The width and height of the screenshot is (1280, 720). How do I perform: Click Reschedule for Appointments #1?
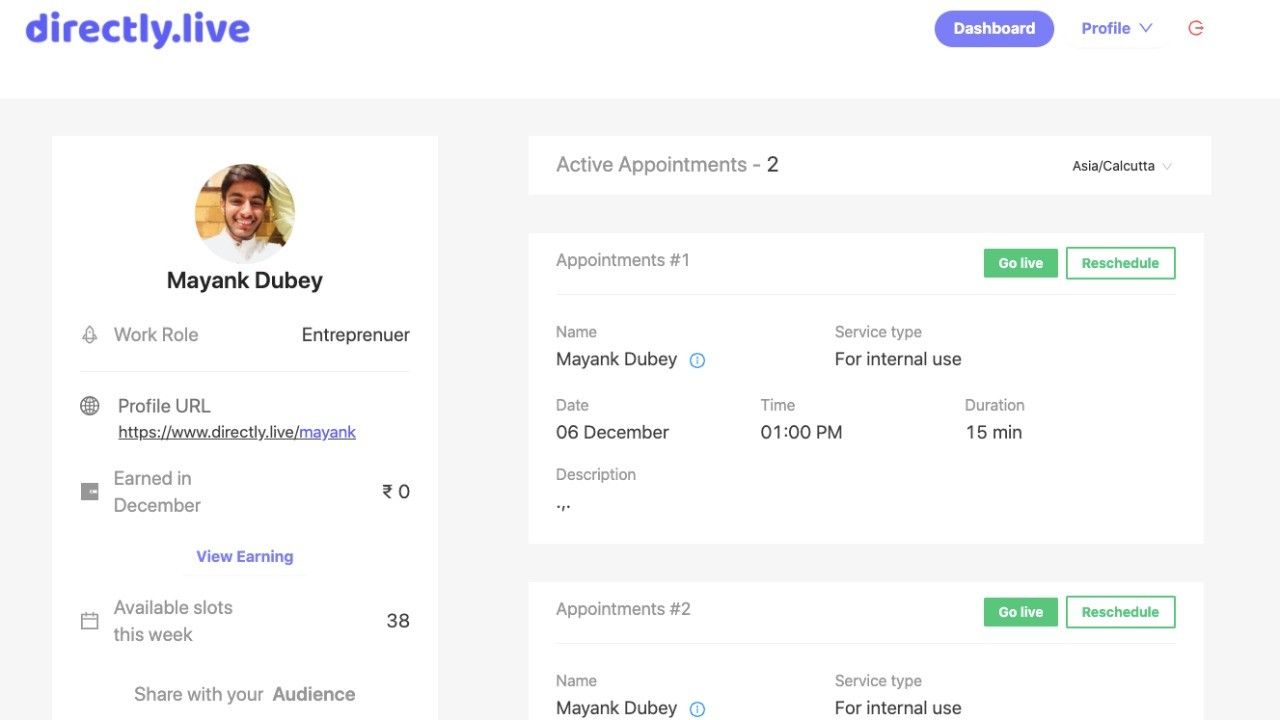1121,263
